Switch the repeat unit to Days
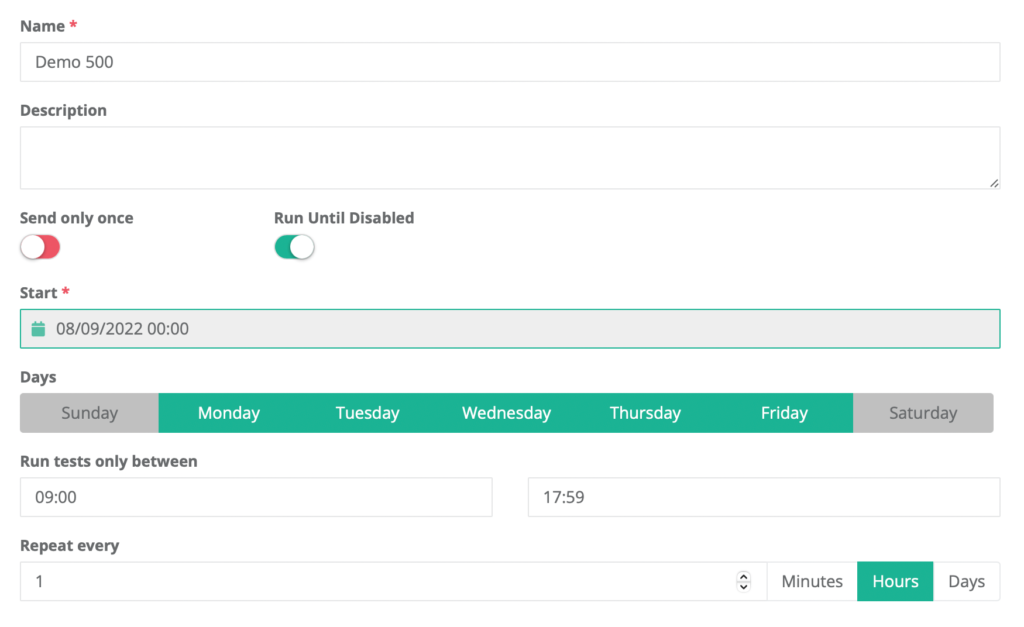 click(966, 581)
